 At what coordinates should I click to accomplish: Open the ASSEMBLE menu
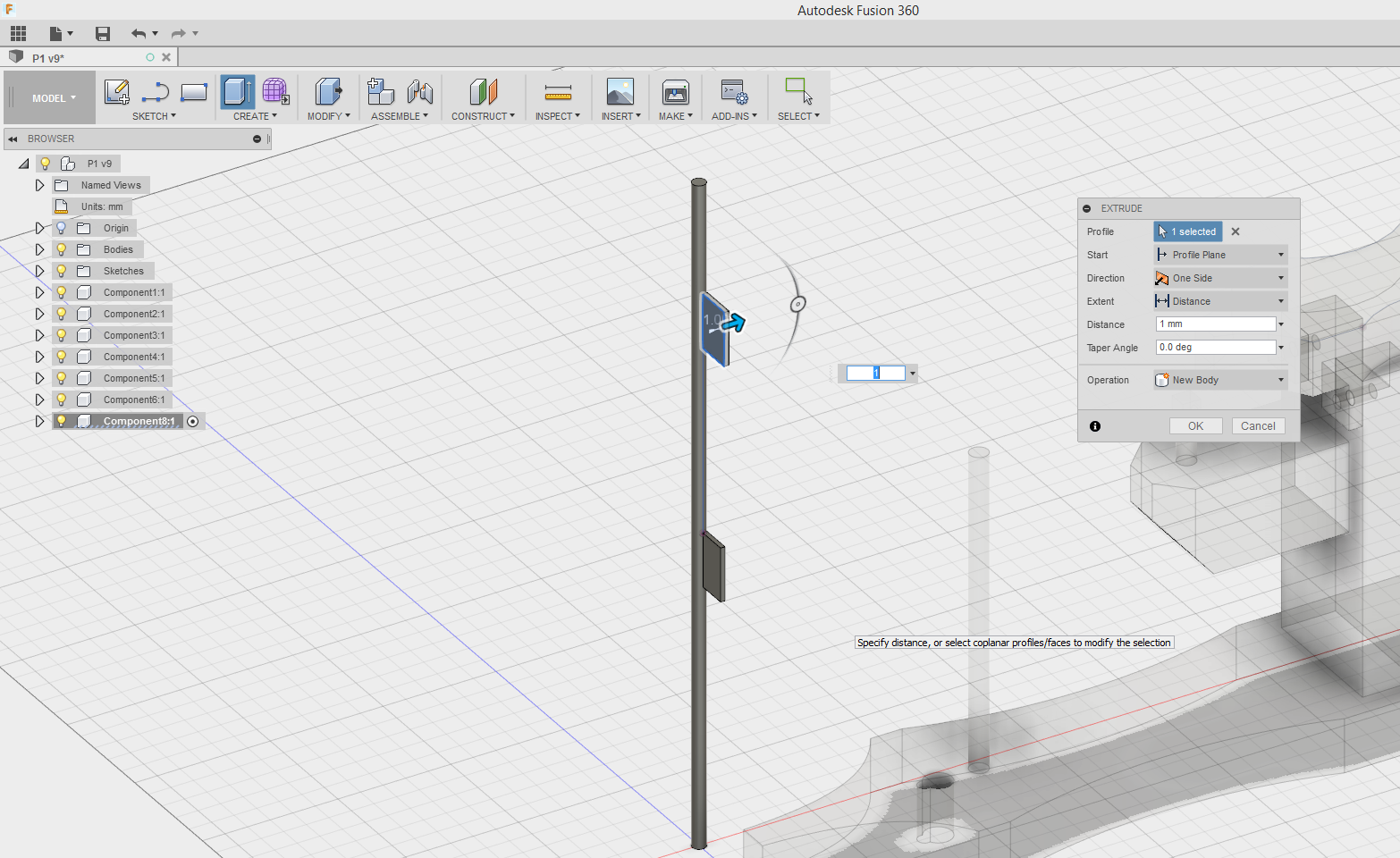pyautogui.click(x=399, y=116)
